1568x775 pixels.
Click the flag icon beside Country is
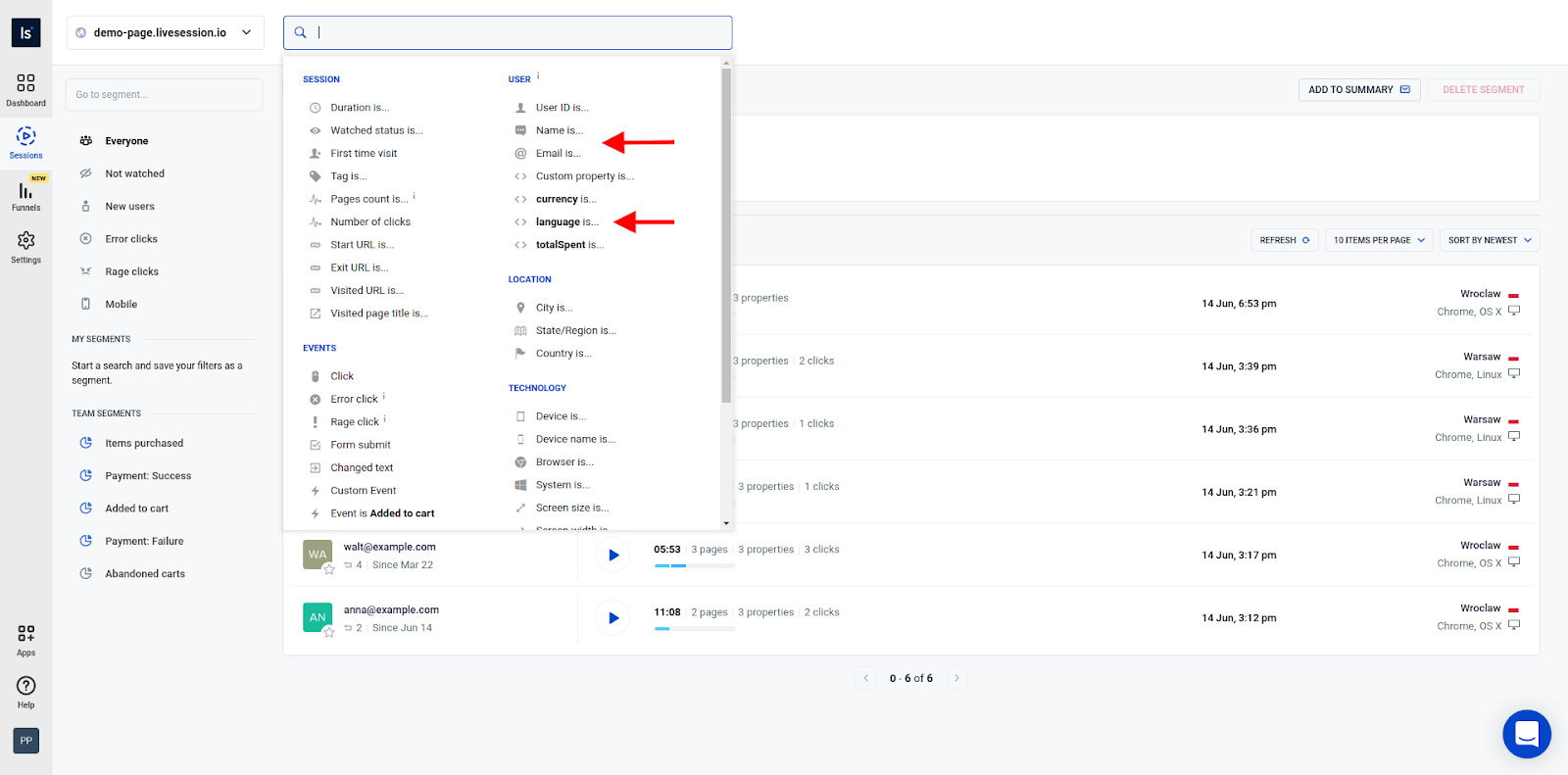coord(520,354)
